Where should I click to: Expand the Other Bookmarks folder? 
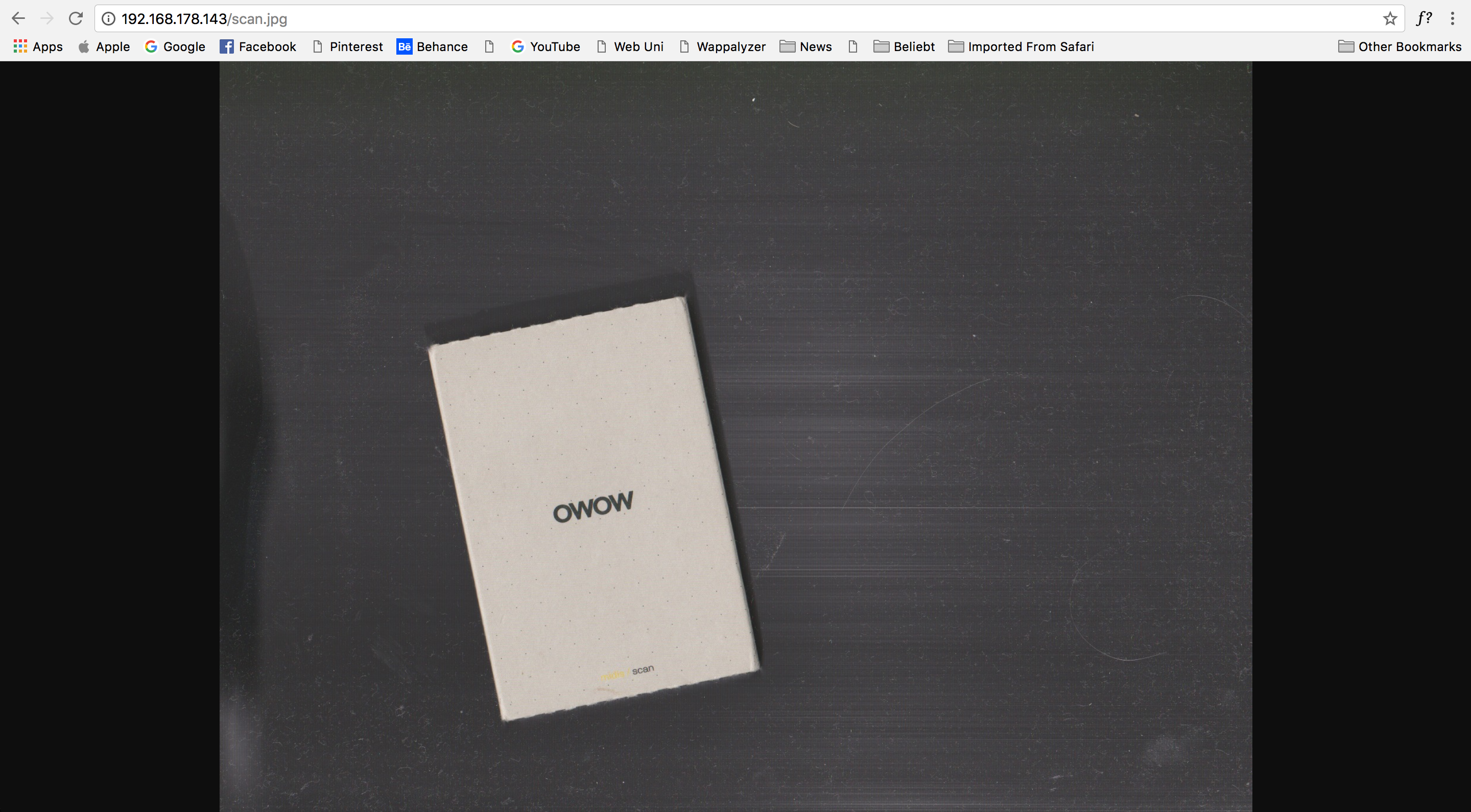tap(1399, 47)
